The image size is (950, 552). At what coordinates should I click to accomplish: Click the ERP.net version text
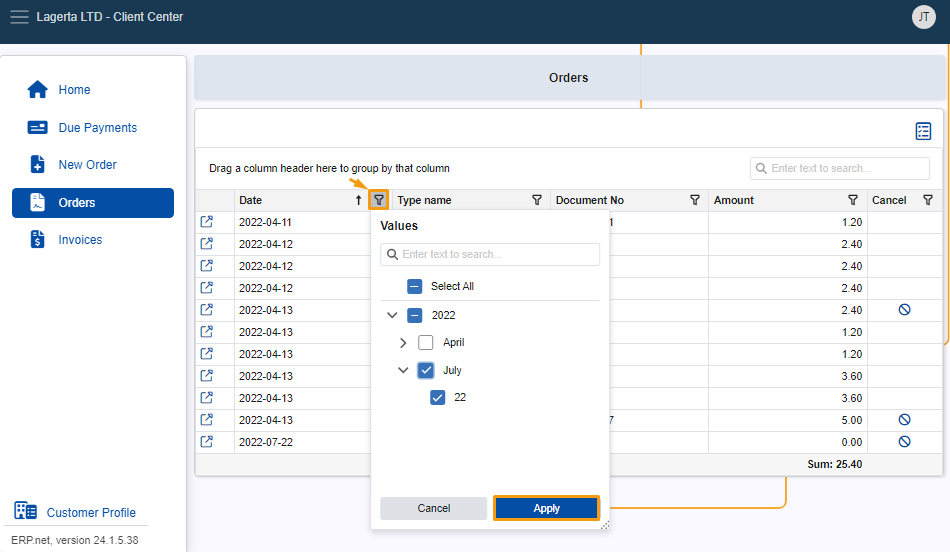[x=75, y=540]
